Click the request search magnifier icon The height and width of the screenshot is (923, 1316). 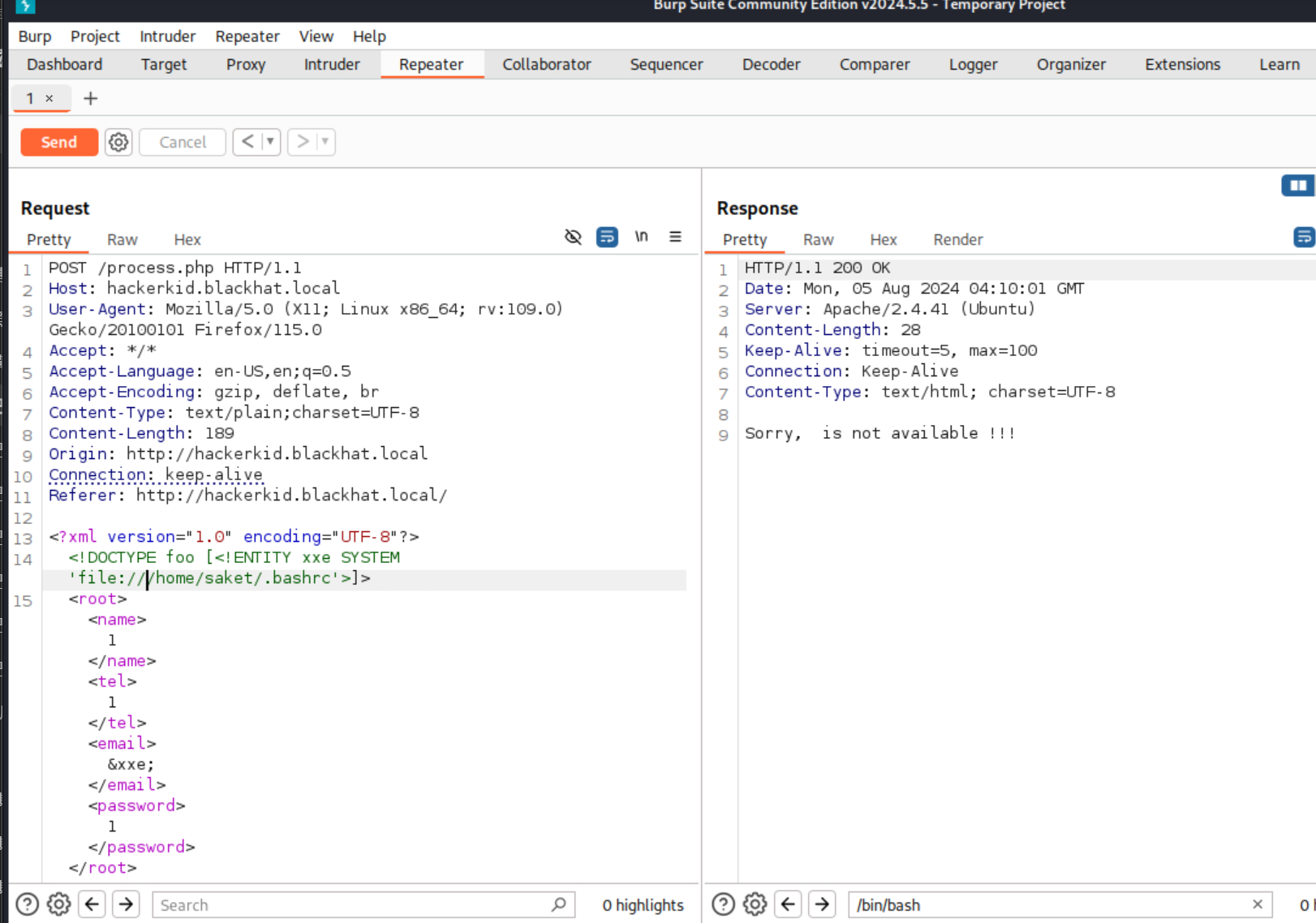tap(559, 904)
